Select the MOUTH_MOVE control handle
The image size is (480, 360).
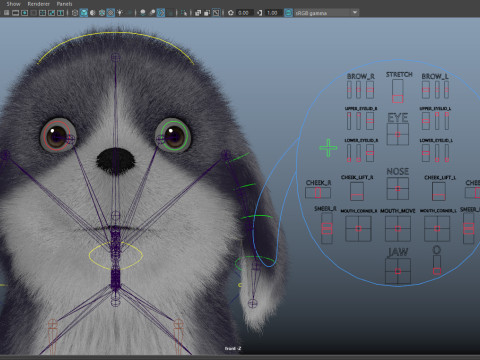click(398, 229)
